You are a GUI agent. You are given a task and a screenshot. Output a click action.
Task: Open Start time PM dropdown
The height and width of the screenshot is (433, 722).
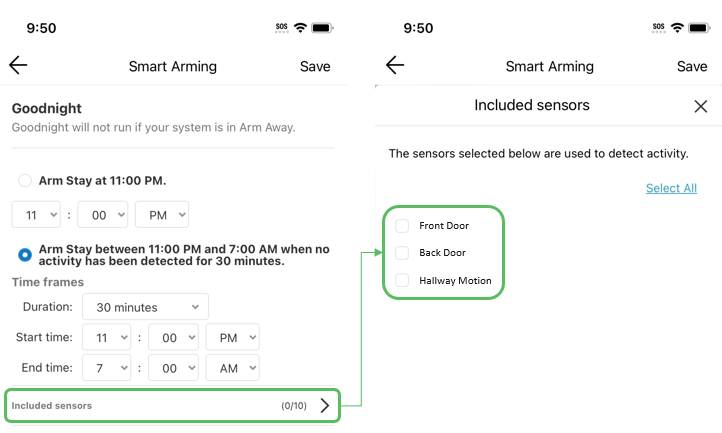point(233,337)
